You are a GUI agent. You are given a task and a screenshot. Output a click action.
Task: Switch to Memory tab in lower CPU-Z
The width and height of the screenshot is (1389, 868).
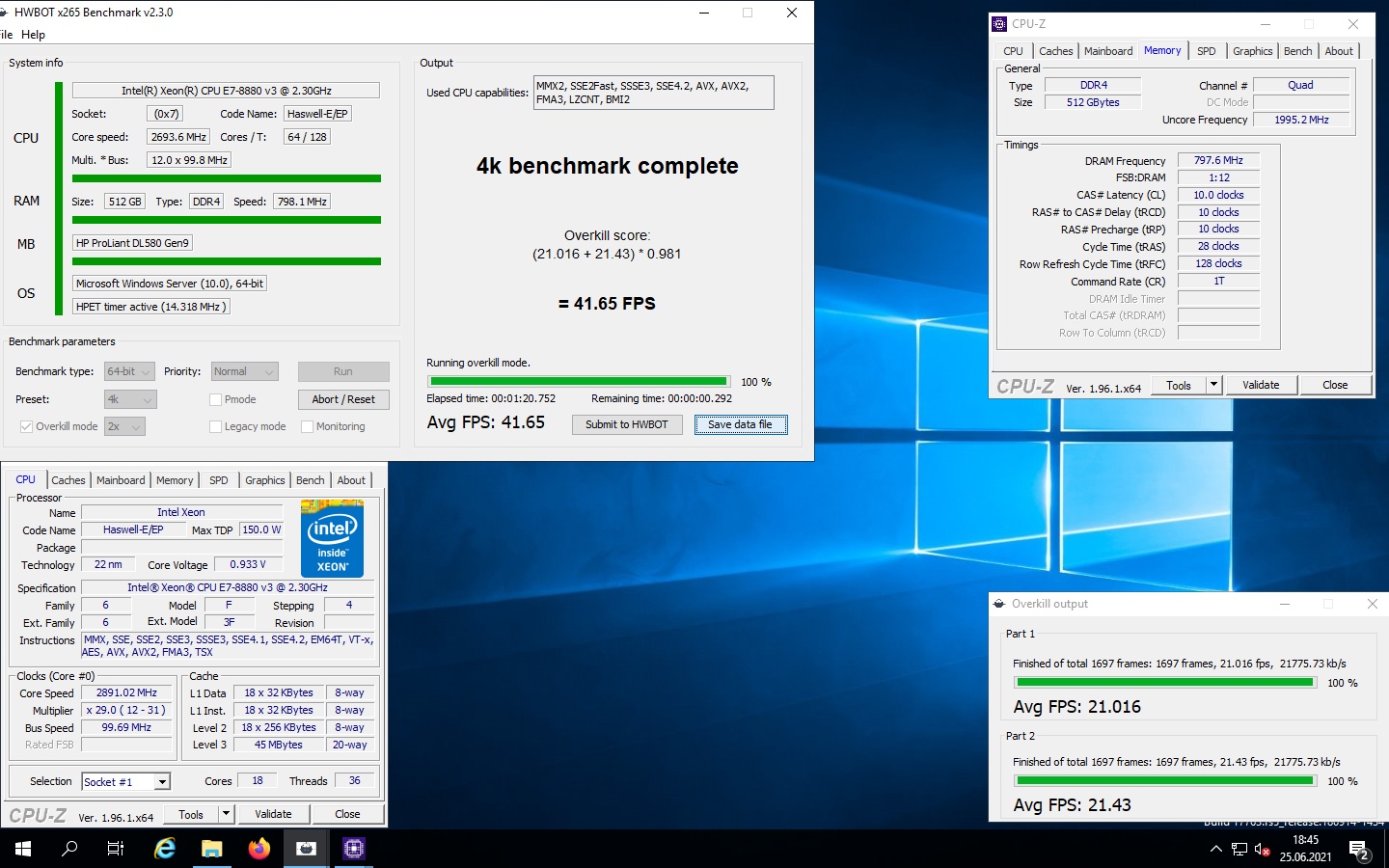pos(175,480)
